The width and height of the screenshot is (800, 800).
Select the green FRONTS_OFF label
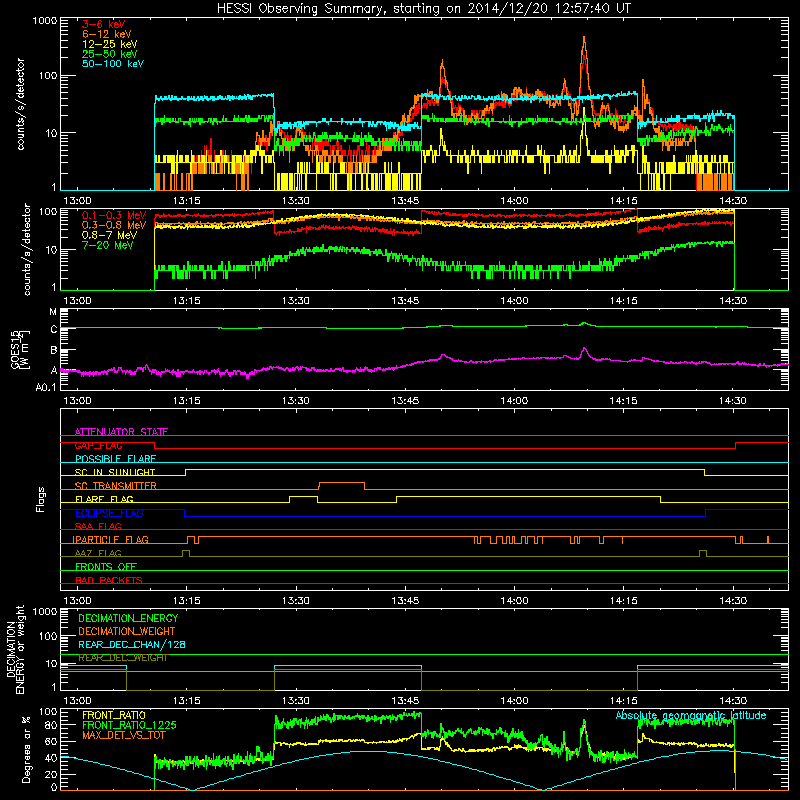pos(106,566)
